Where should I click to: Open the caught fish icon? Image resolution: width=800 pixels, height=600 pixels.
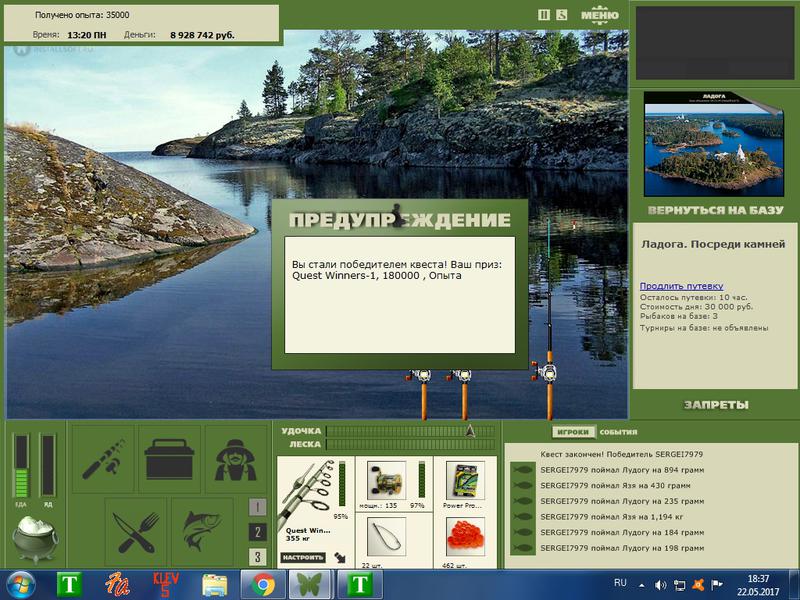point(202,532)
